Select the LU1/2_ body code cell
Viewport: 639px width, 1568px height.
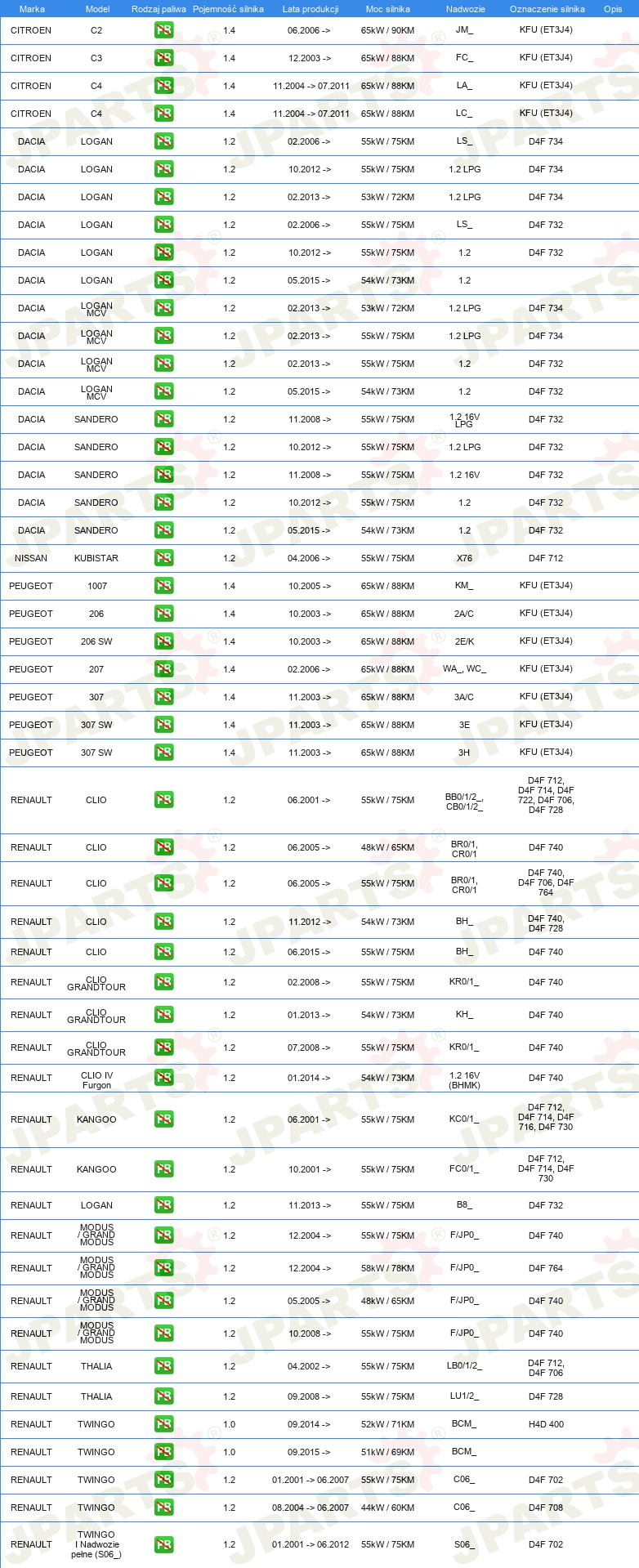point(464,1396)
